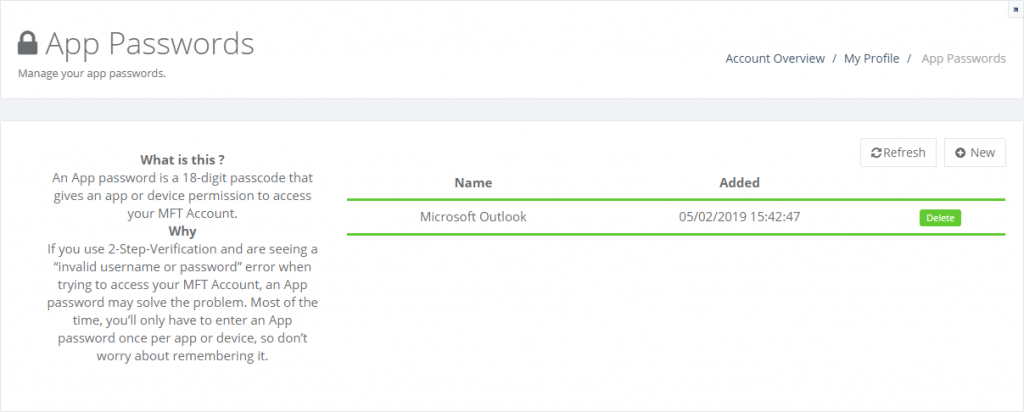Click the 18-digit passcode description paragraph
The image size is (1024, 412).
[183, 195]
